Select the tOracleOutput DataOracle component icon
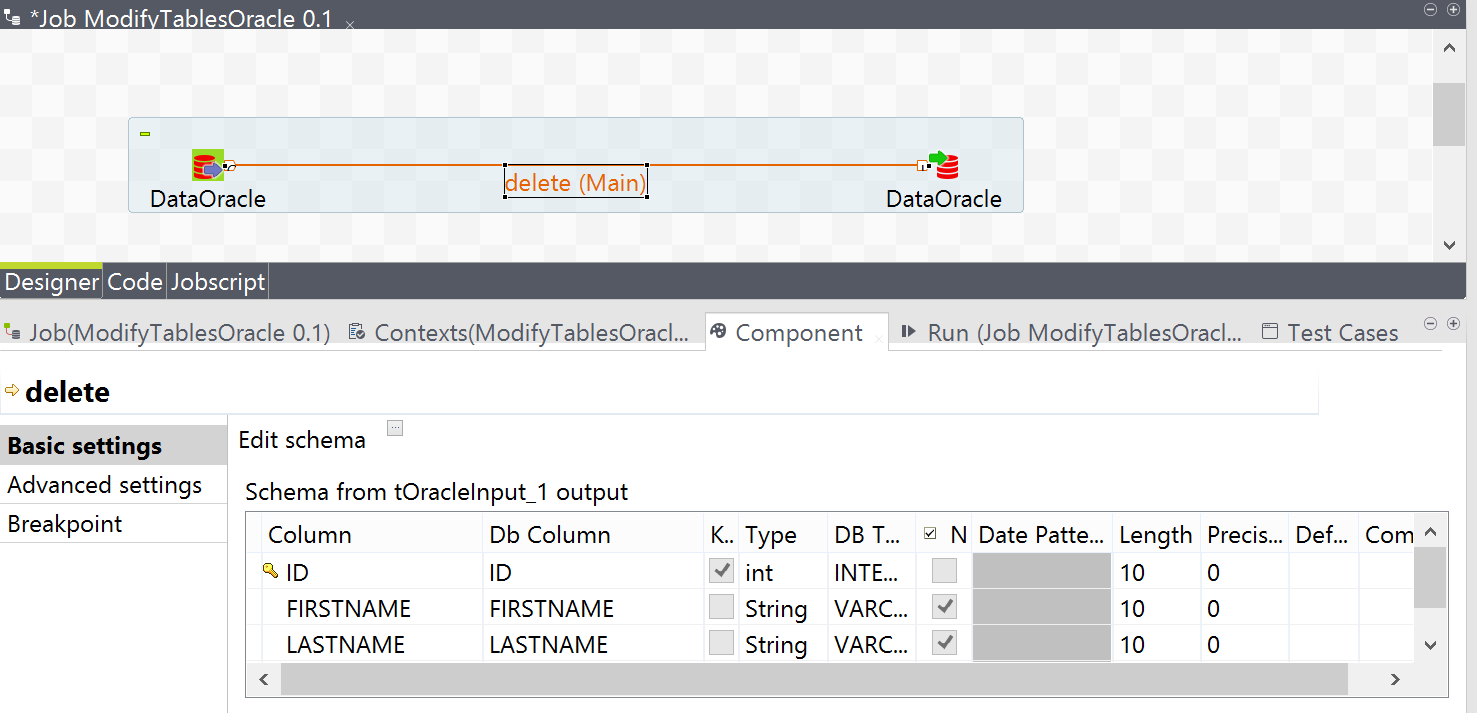Viewport: 1477px width, 713px height. point(946,163)
